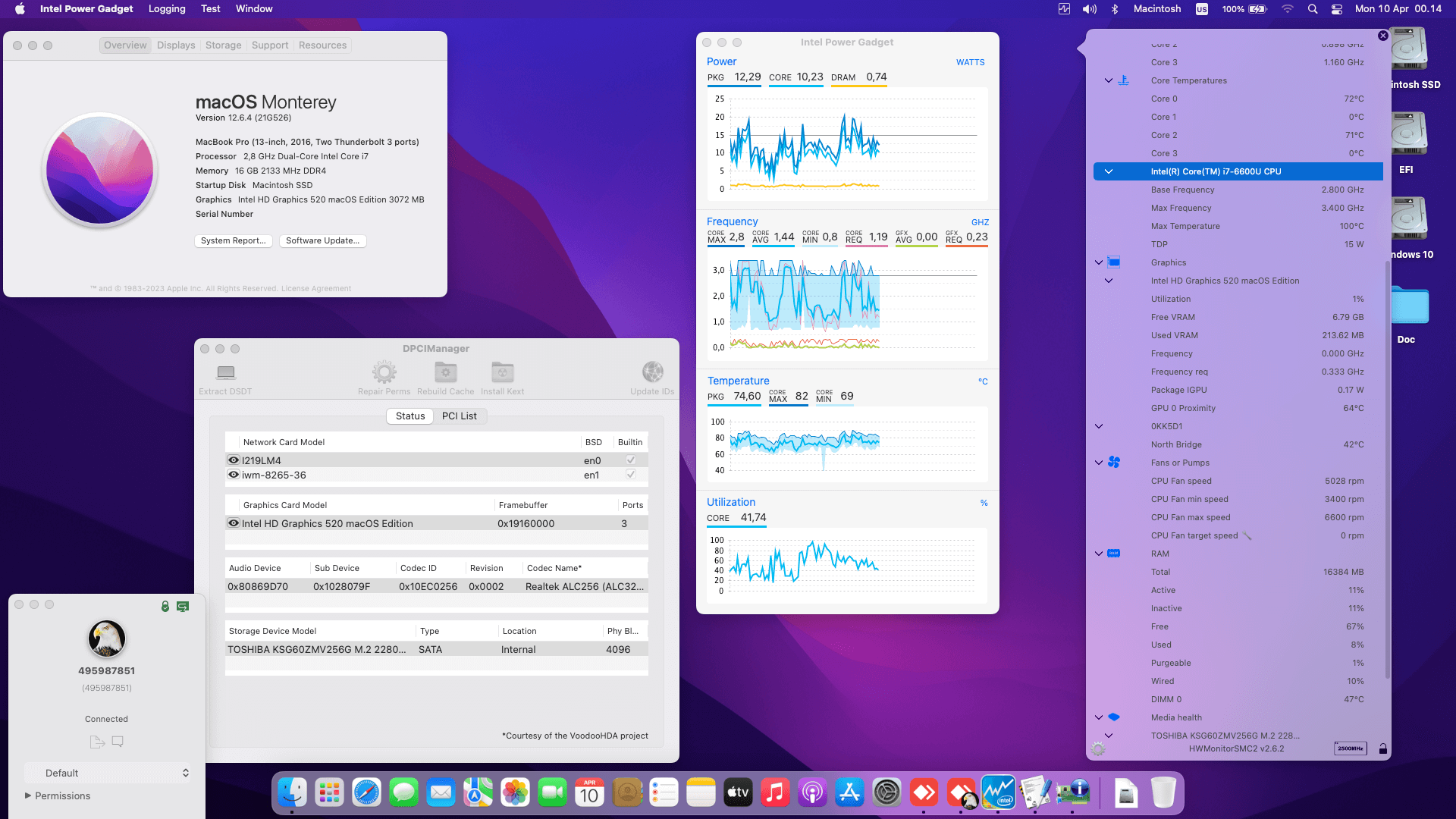This screenshot has width=1456, height=819.
Task: Open the Window menu
Action: [x=254, y=9]
